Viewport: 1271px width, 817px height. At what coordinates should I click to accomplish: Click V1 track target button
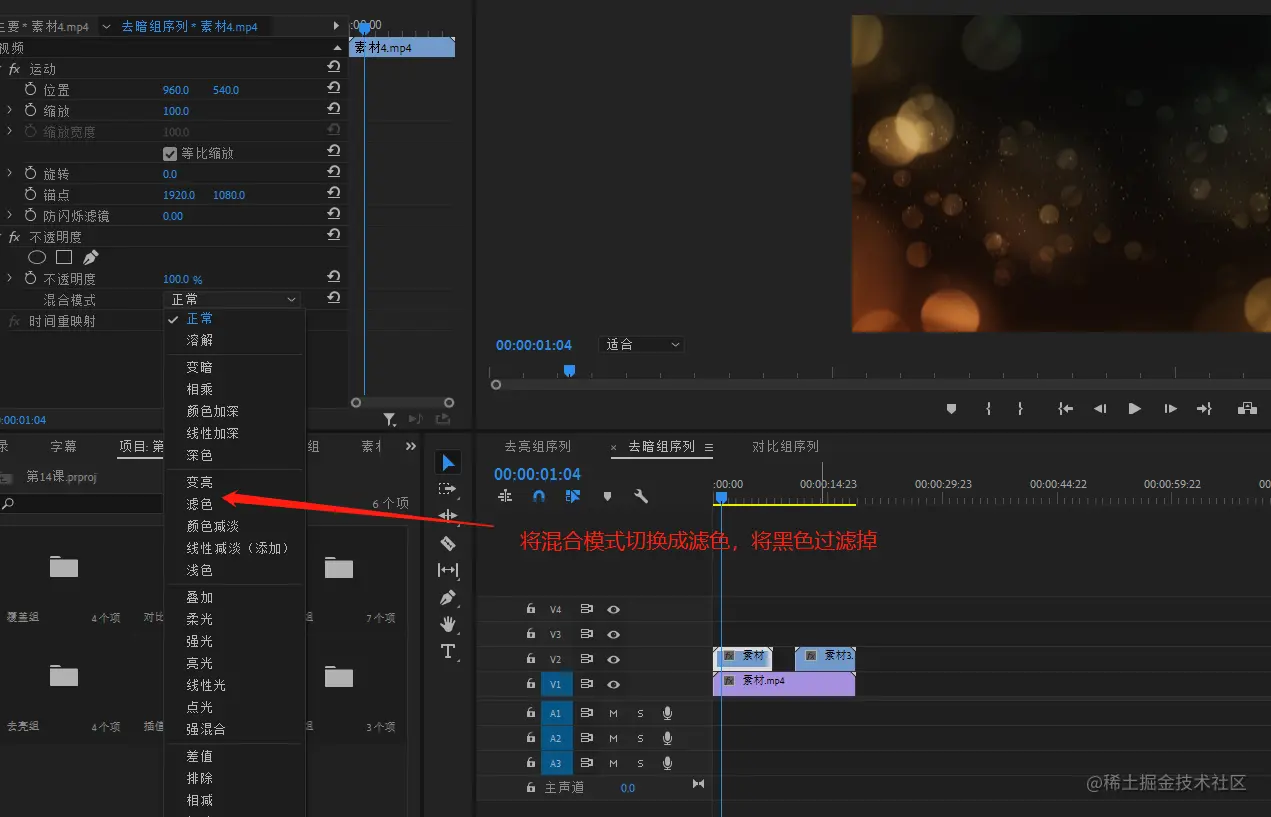coord(555,685)
